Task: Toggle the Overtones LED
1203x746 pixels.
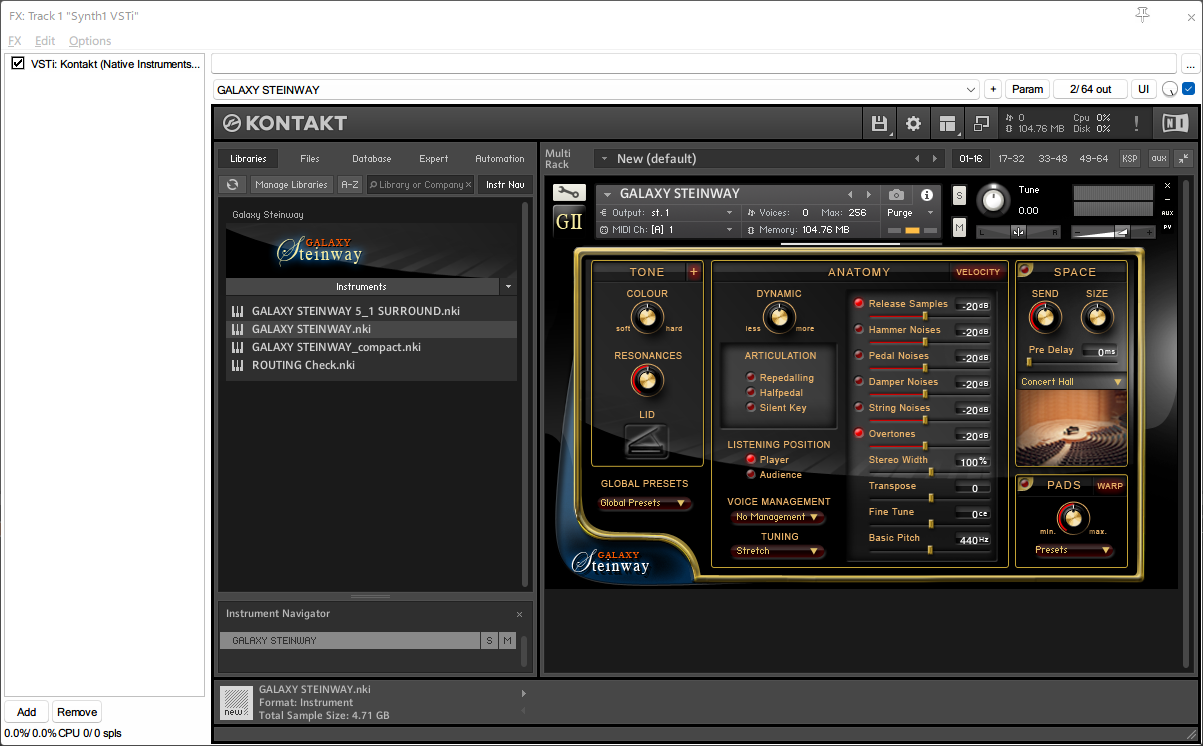Action: click(x=859, y=434)
